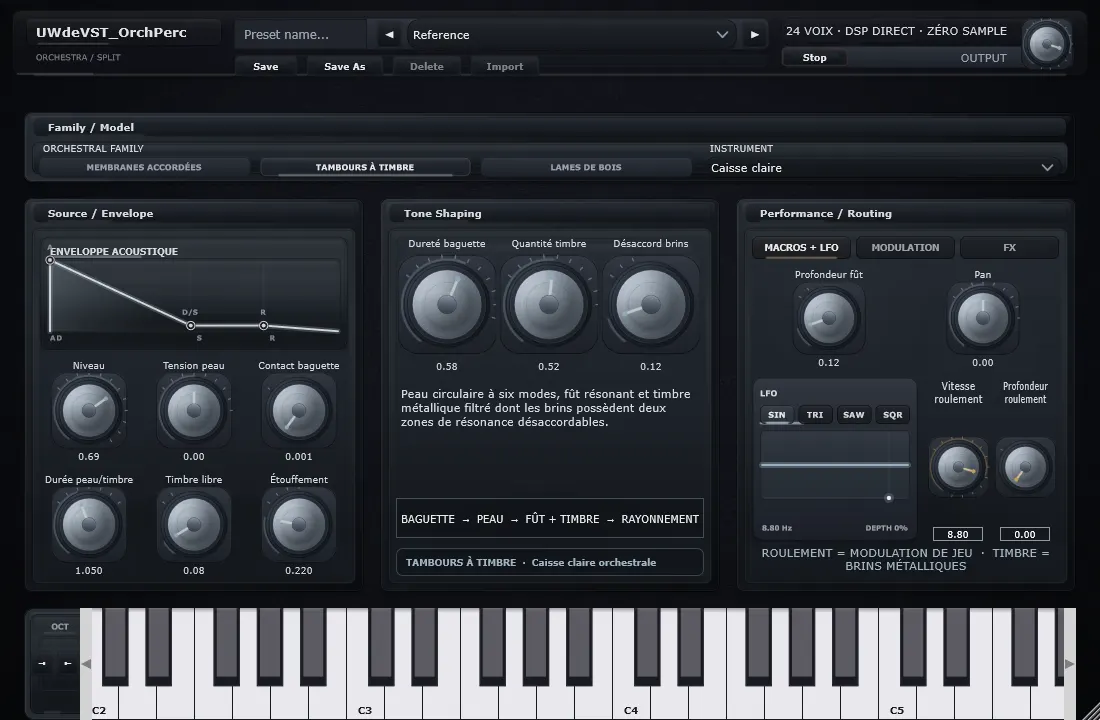This screenshot has width=1100, height=720.
Task: Click the Durée peau/timbre knob
Action: (x=88, y=524)
